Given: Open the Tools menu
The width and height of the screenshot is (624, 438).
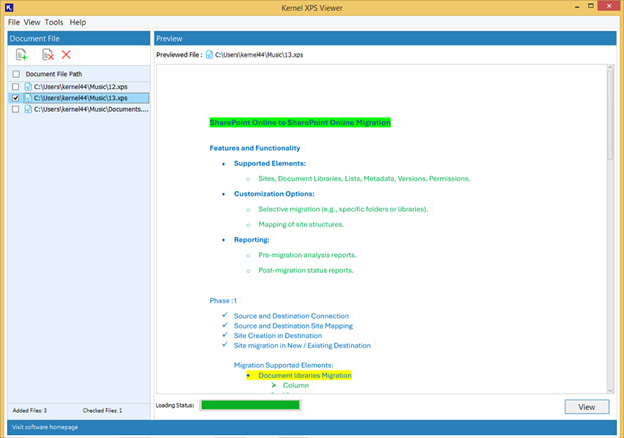Looking at the screenshot, I should point(54,22).
